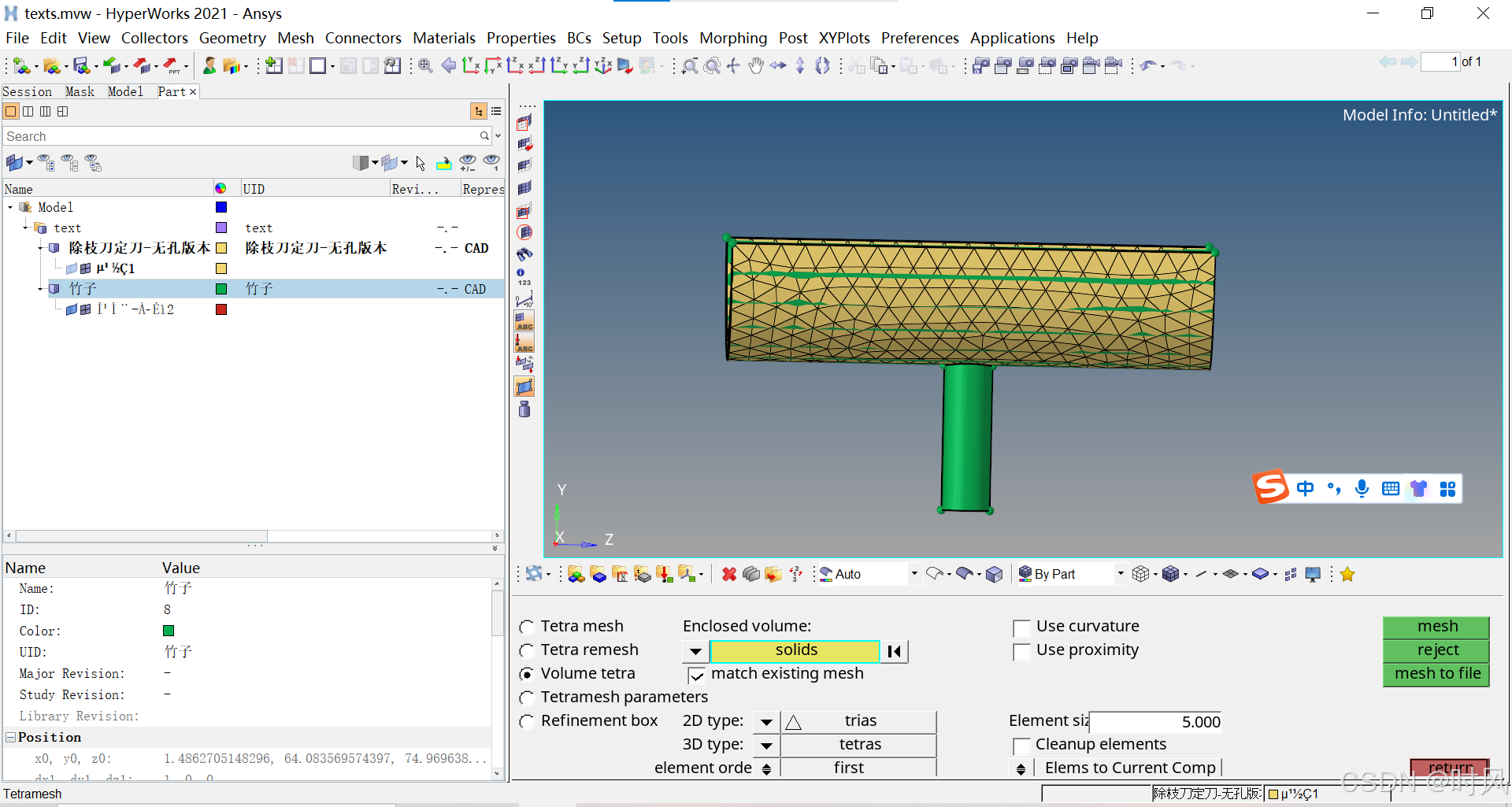Click the red X delete icon
Image resolution: width=1512 pixels, height=807 pixels.
(729, 575)
